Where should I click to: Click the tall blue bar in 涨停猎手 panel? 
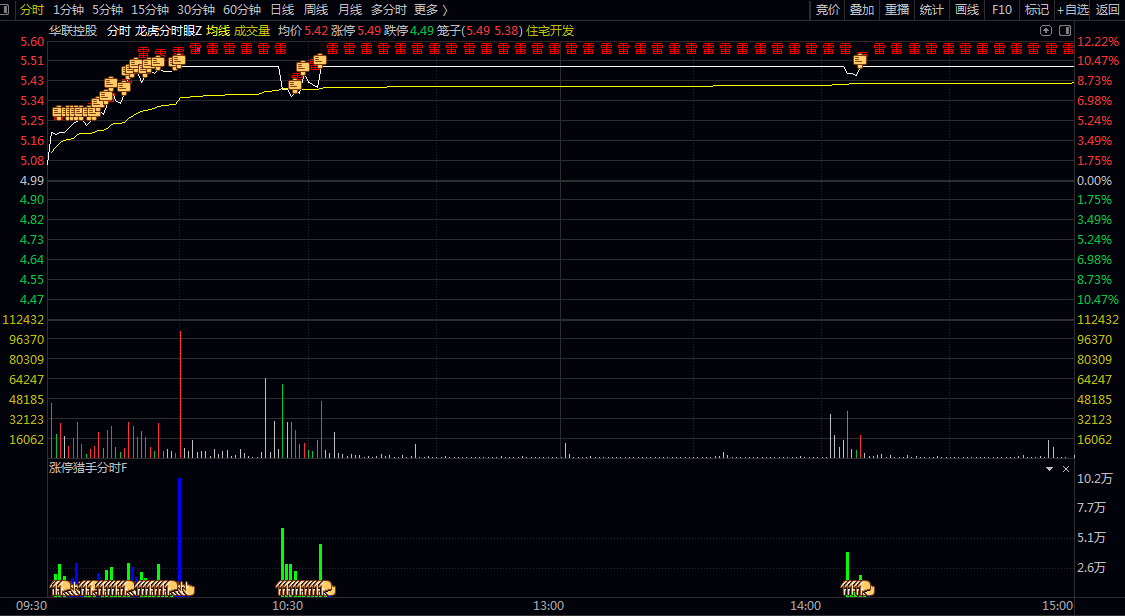click(x=179, y=529)
